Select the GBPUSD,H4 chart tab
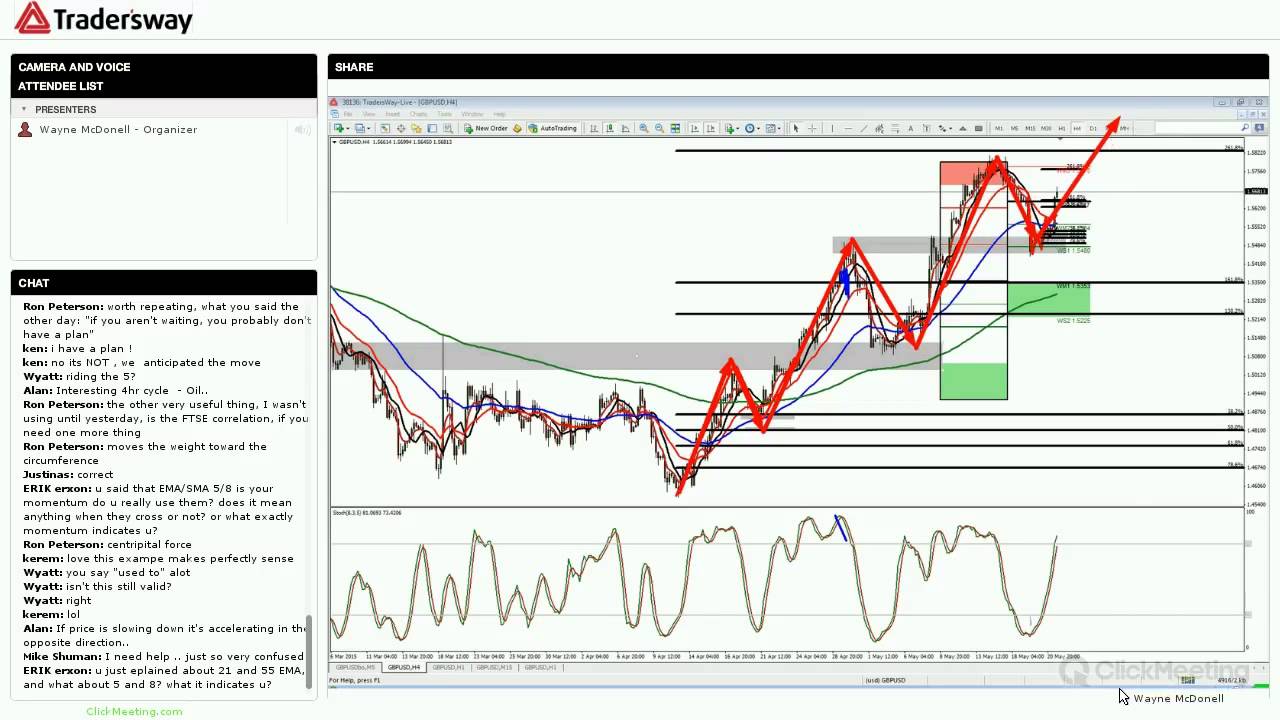The width and height of the screenshot is (1280, 720). [403, 667]
